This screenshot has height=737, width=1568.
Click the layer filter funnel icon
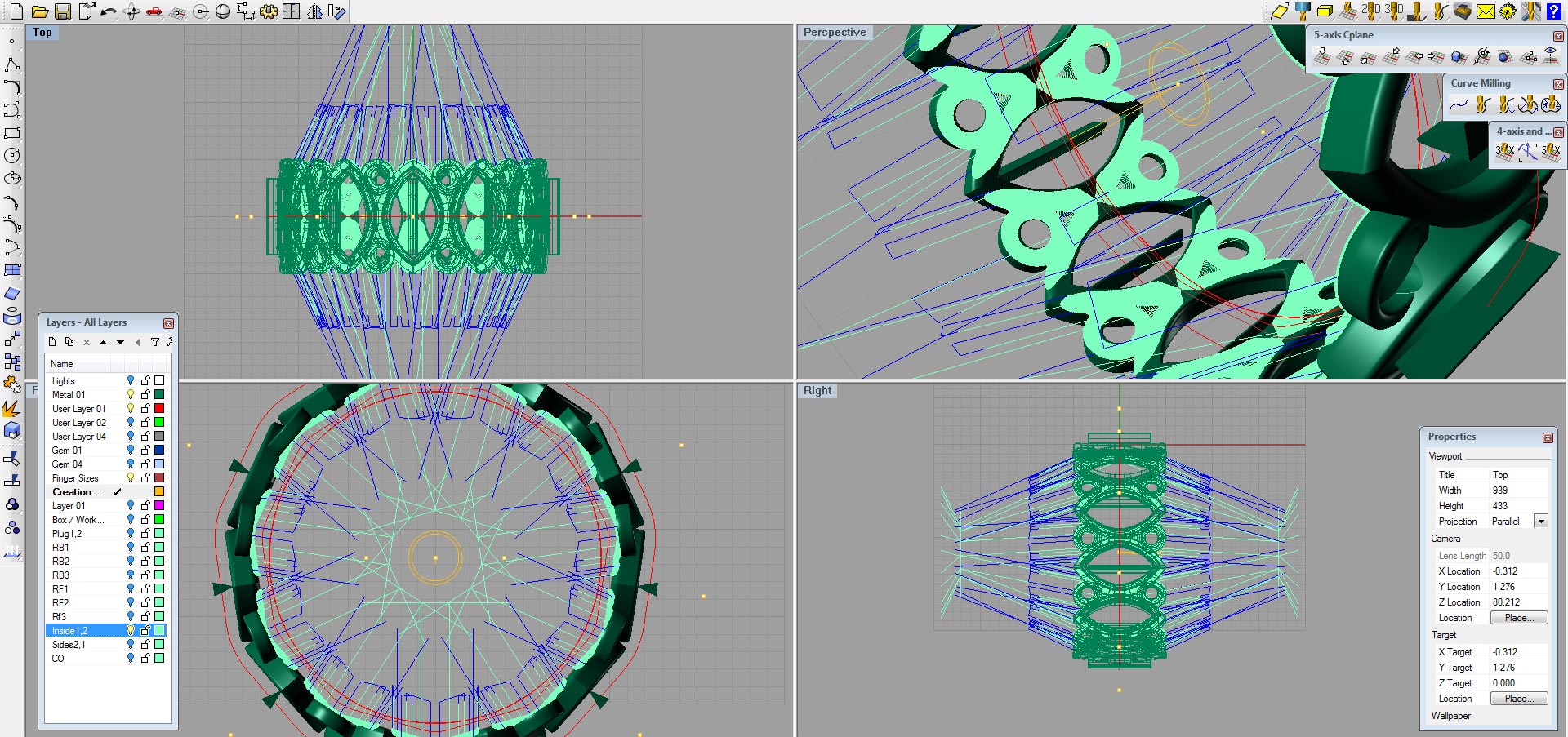click(x=154, y=343)
